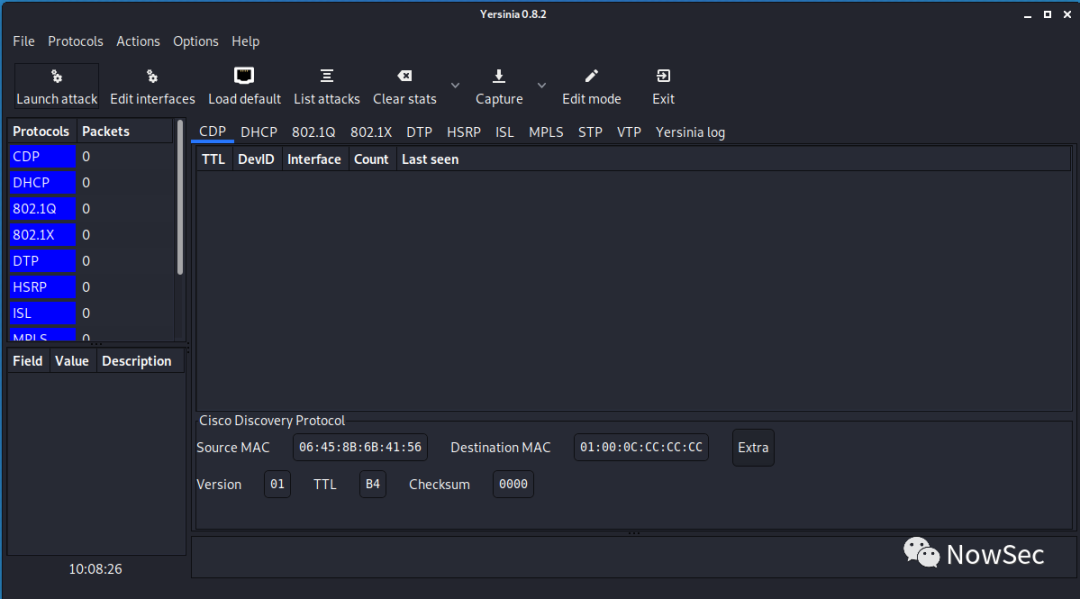The image size is (1080, 599).
Task: Switch to the HSRP tab
Action: [464, 132]
